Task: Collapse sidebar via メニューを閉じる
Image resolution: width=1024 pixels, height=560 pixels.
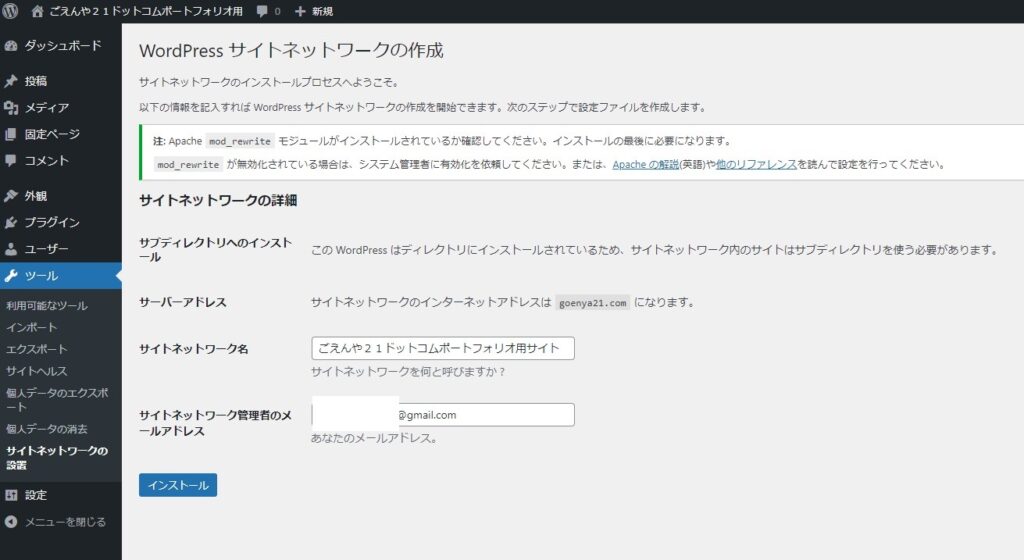Action: click(61, 521)
